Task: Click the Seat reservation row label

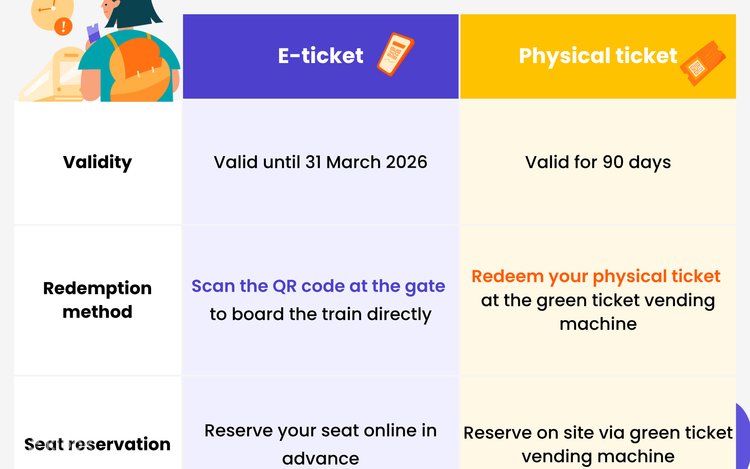Action: coord(97,444)
